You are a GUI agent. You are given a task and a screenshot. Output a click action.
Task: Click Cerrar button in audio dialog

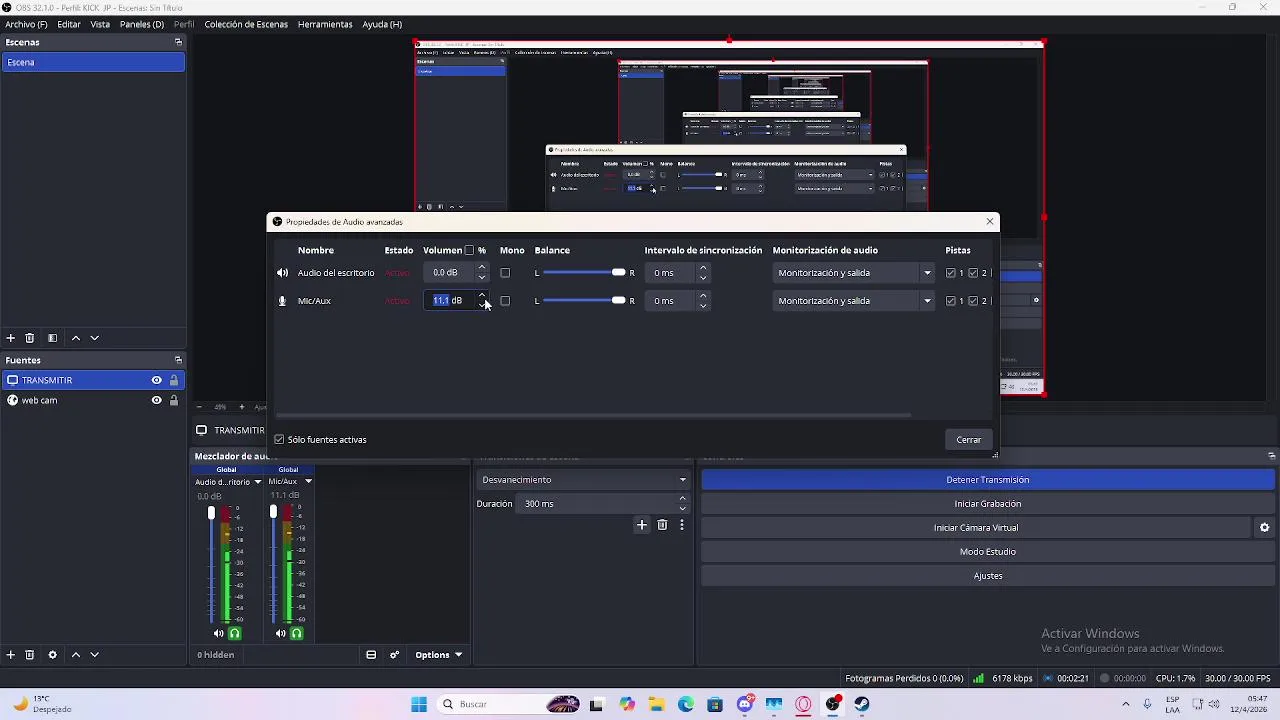click(x=968, y=440)
